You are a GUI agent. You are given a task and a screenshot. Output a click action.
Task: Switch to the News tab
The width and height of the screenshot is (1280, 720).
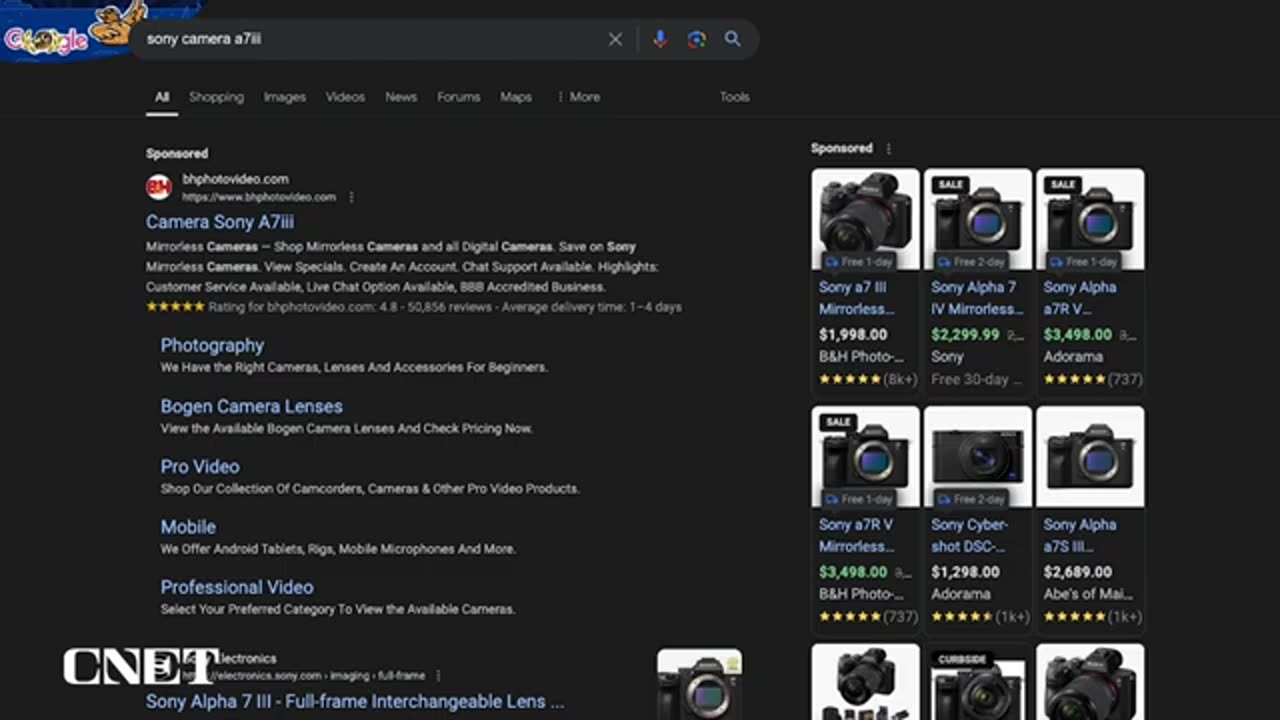[401, 97]
